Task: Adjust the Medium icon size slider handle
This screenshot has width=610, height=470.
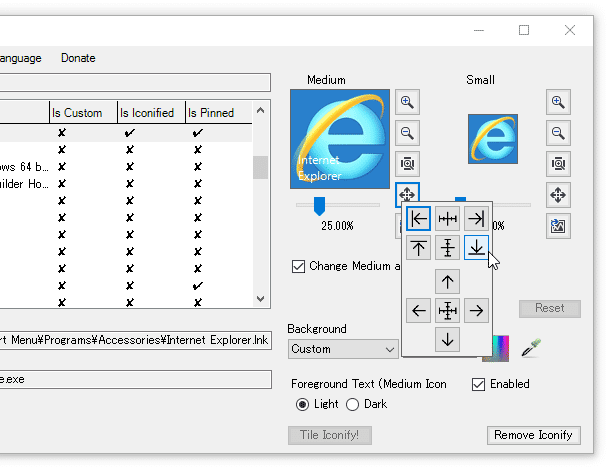Action: pyautogui.click(x=319, y=206)
